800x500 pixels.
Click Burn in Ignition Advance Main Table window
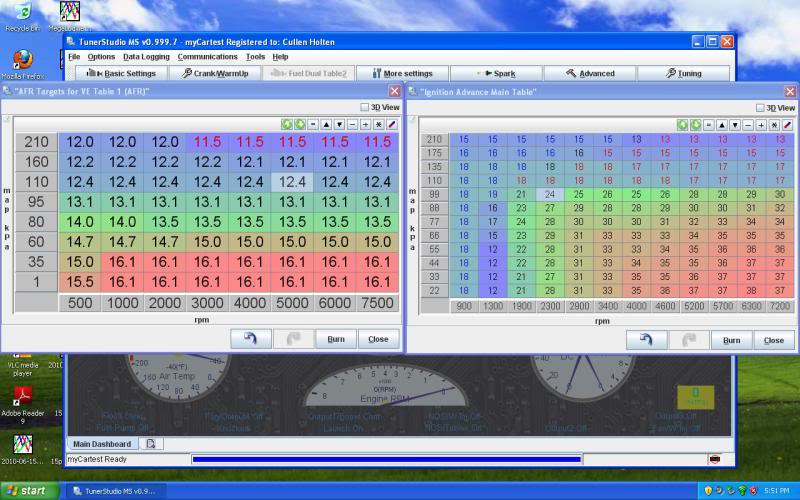[x=732, y=340]
